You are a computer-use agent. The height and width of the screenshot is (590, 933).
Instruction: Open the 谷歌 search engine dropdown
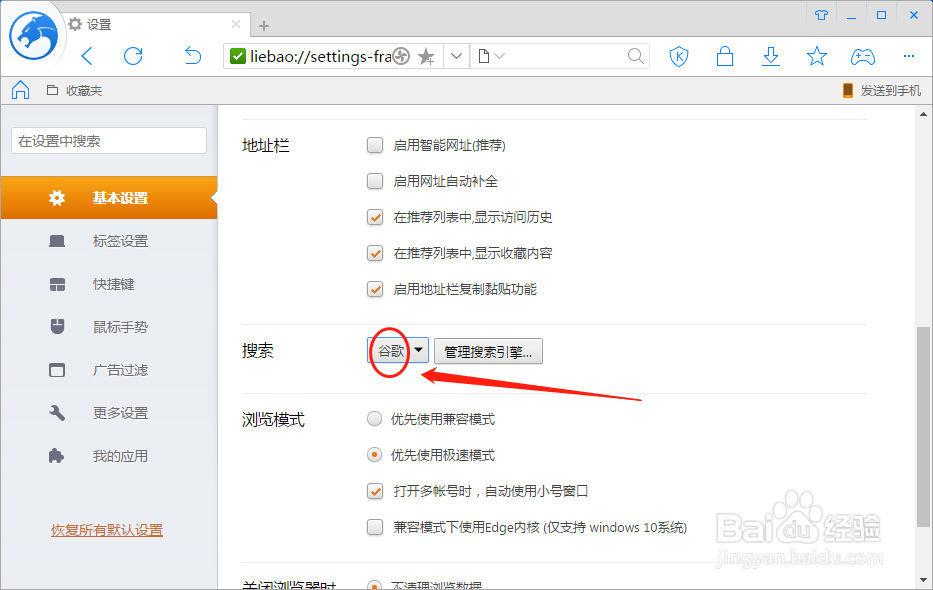point(397,351)
